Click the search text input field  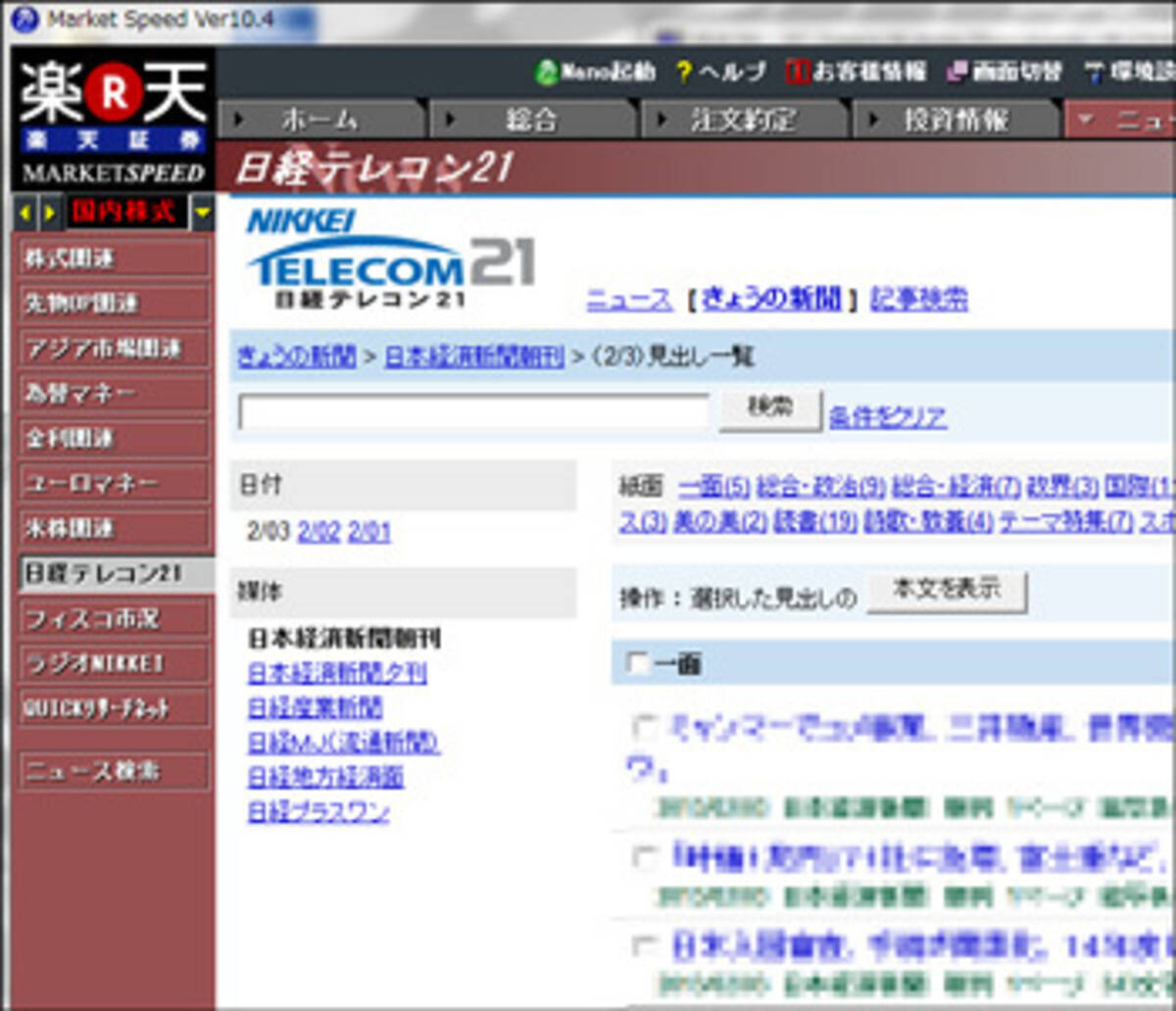click(473, 412)
